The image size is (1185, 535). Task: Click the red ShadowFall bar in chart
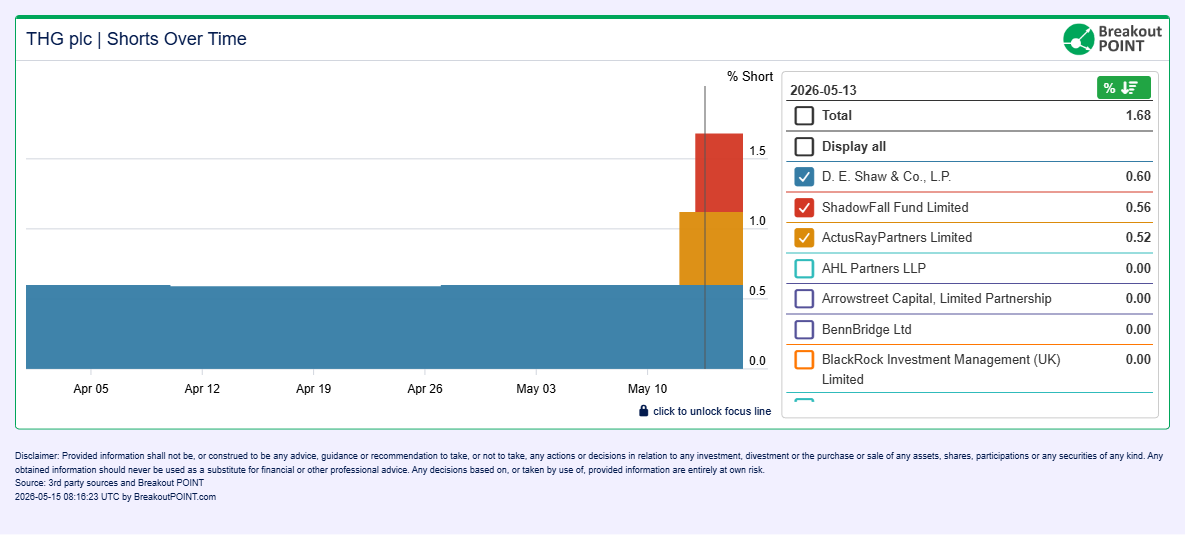[719, 172]
